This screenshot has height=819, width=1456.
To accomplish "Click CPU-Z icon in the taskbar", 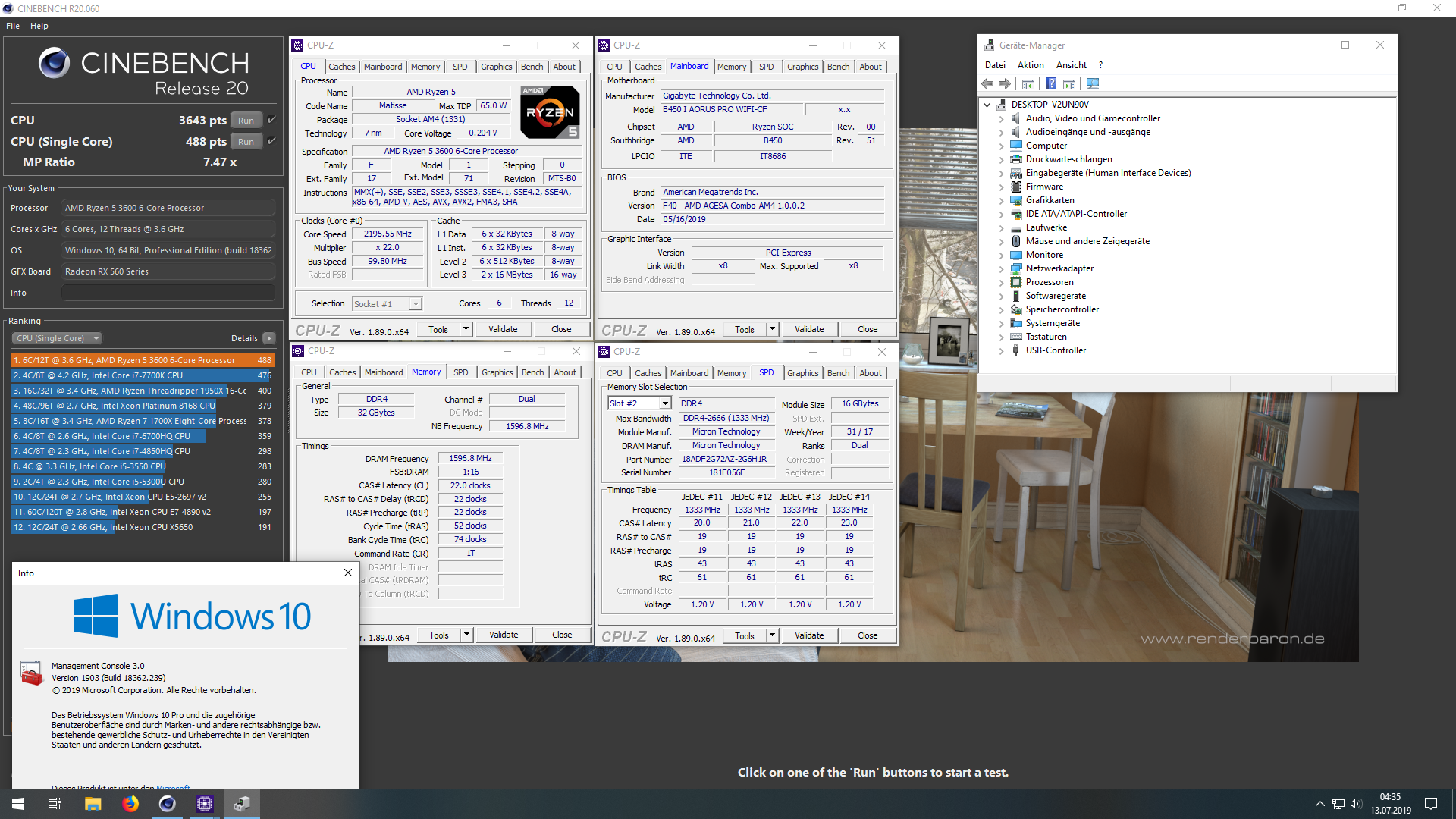I will tap(205, 804).
